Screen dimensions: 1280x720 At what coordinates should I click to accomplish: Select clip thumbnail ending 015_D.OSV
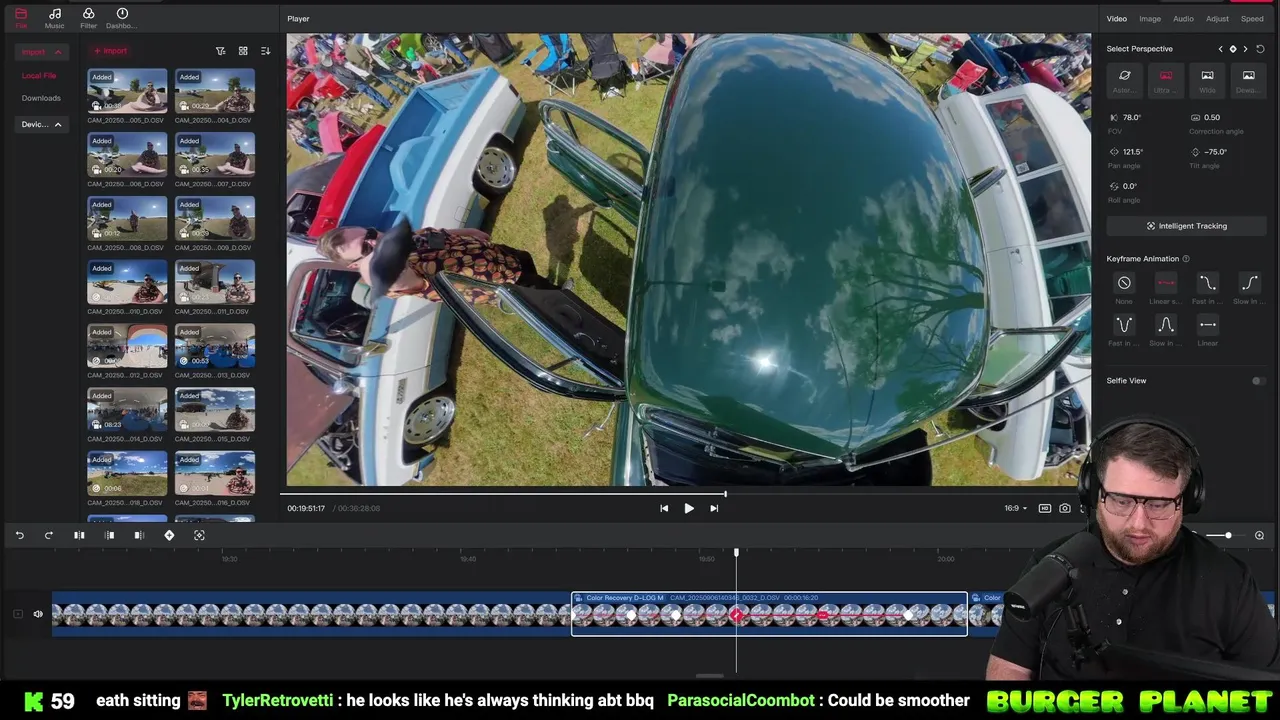215,410
